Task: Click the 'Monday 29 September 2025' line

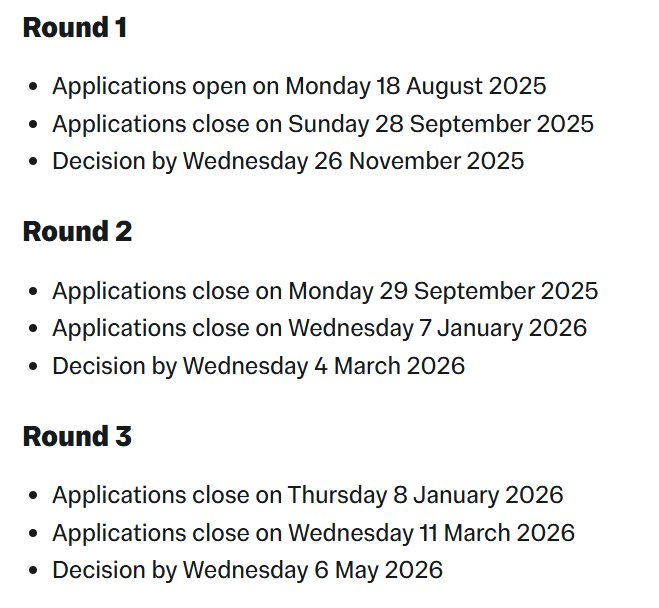Action: coord(325,292)
